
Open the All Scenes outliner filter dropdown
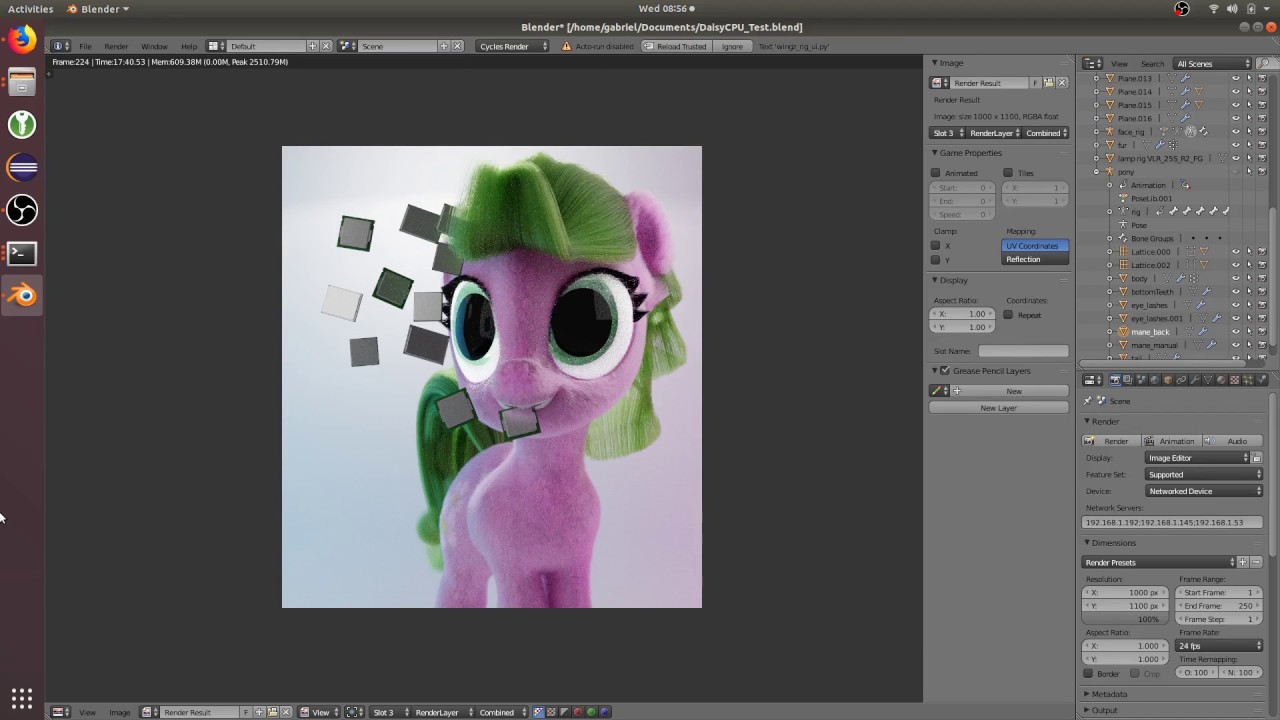click(x=1213, y=64)
